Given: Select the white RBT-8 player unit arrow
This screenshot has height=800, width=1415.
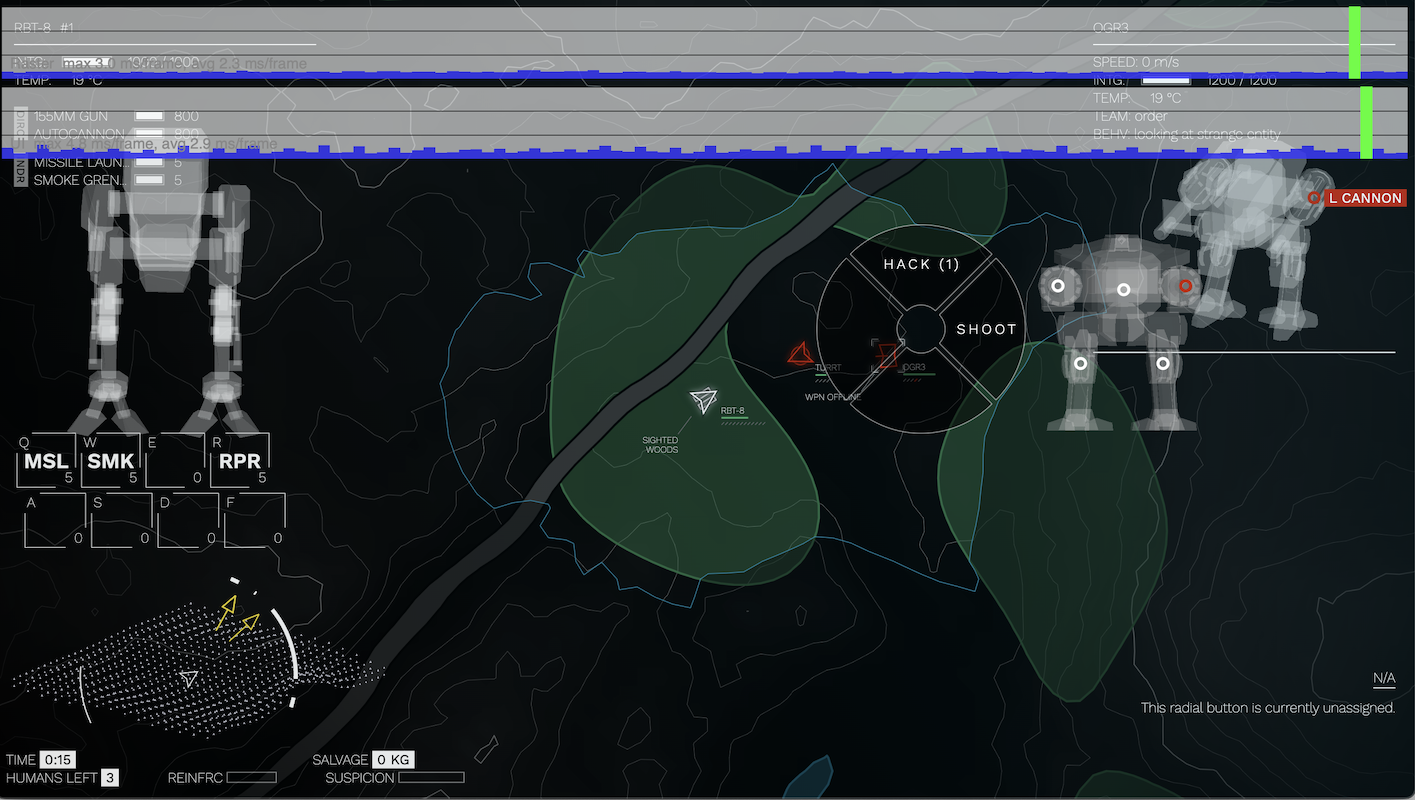Looking at the screenshot, I should (x=703, y=401).
